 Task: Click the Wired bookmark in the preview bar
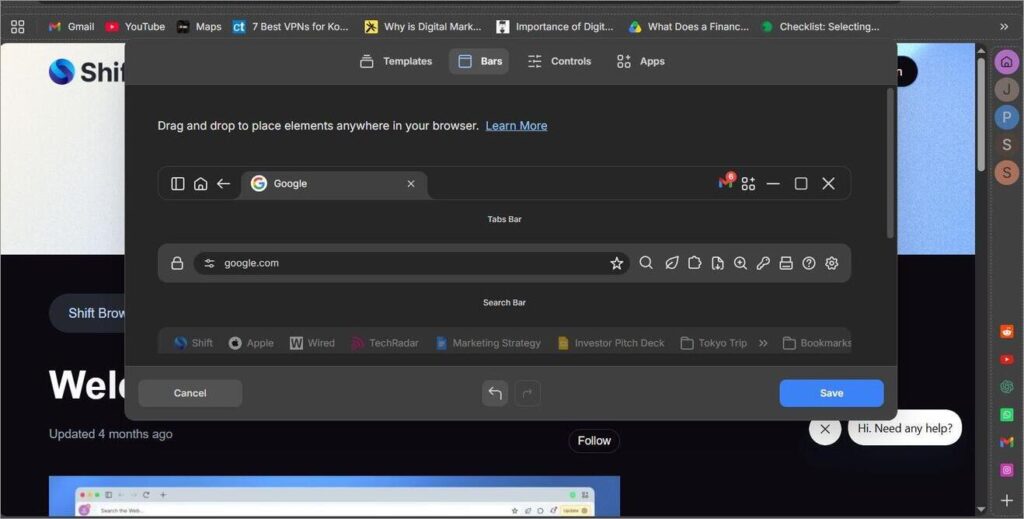[312, 343]
